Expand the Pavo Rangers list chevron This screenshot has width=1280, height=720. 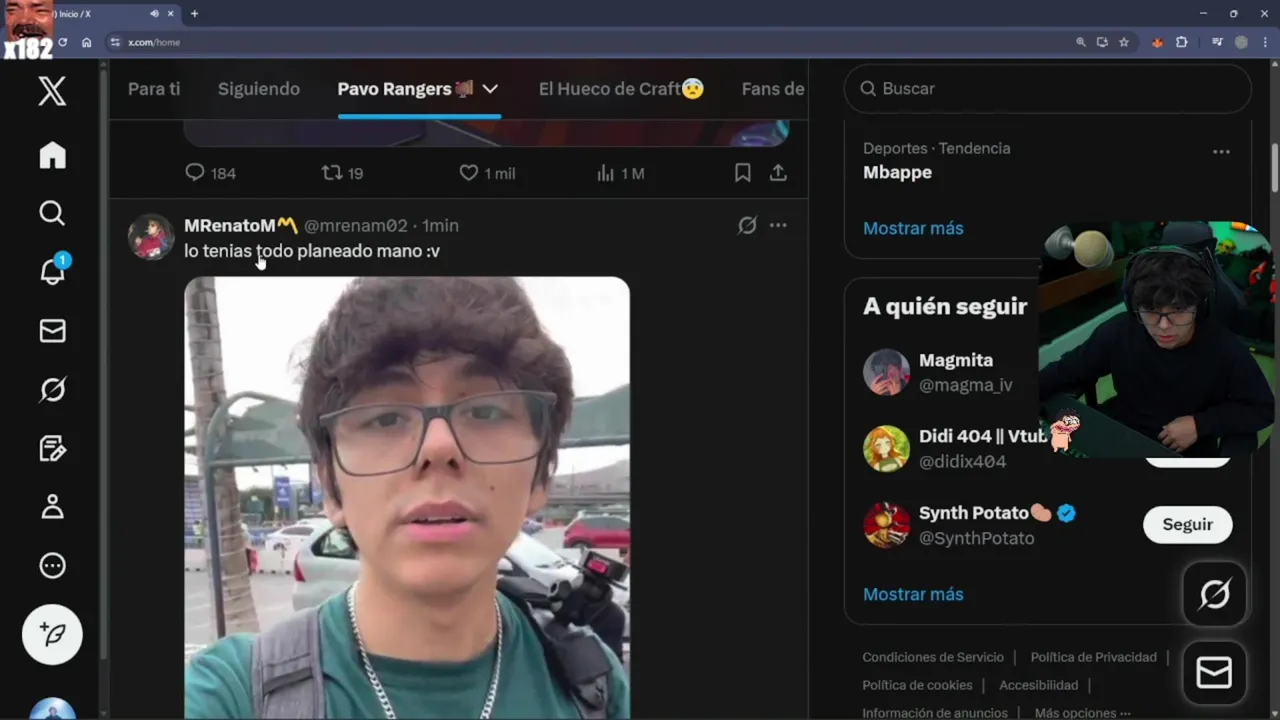(x=490, y=89)
